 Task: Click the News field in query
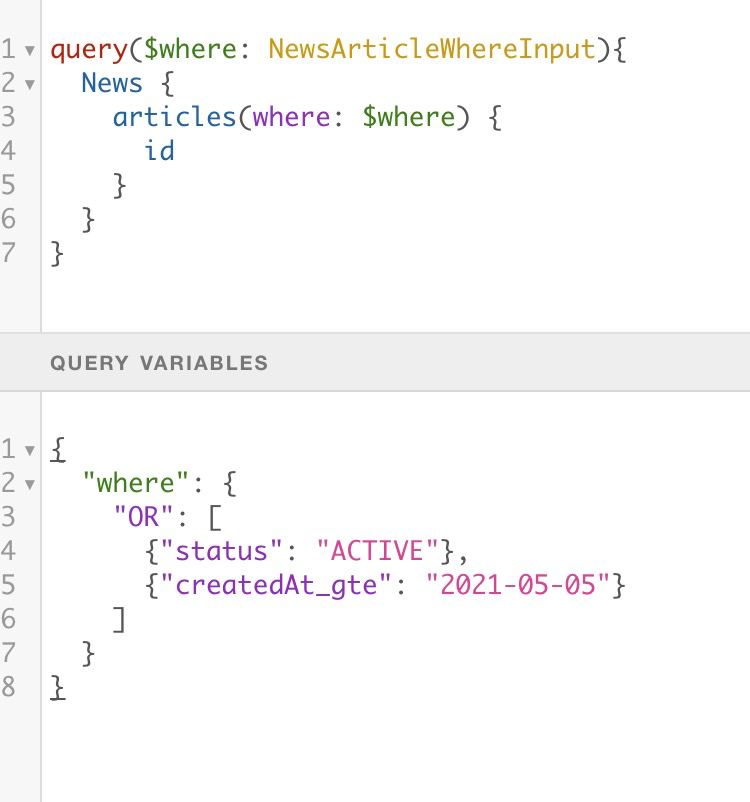click(x=112, y=83)
